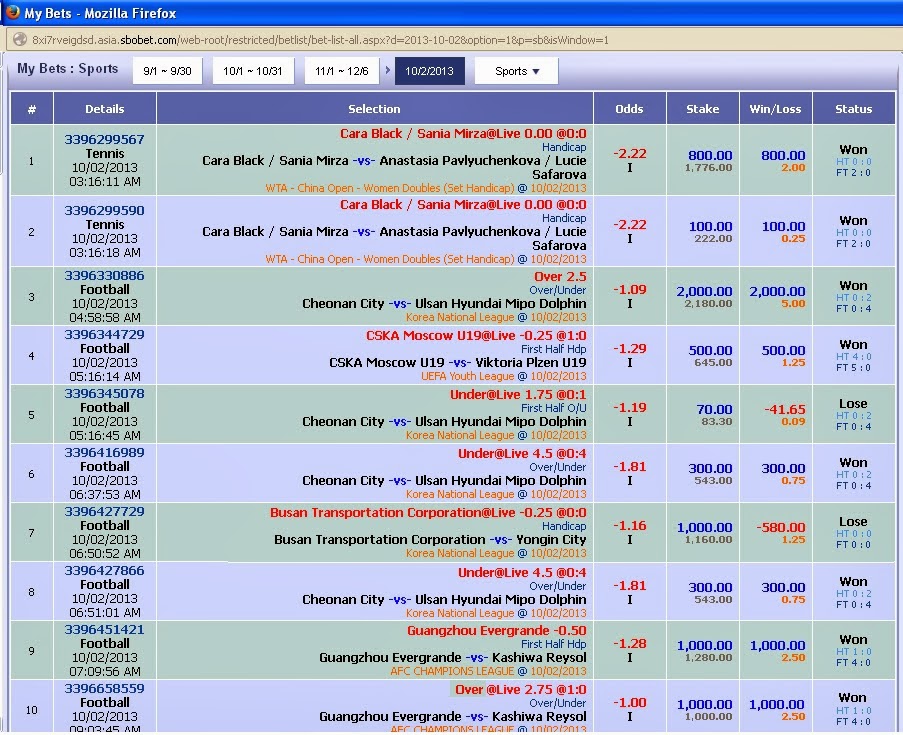
Task: Select the 10/1 ~ 10/31 date range tab
Action: [253, 71]
